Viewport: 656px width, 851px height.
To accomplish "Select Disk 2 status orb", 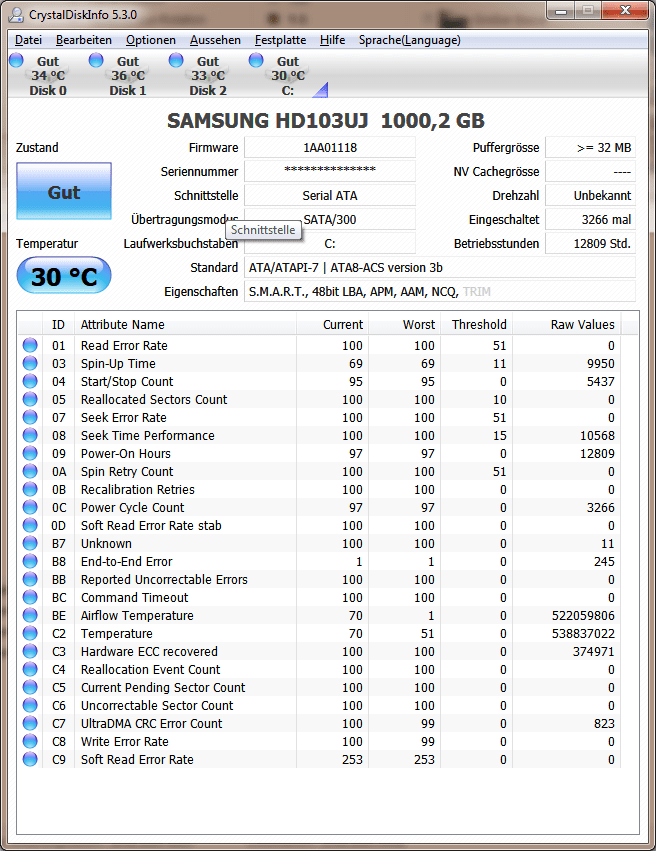I will [176, 60].
